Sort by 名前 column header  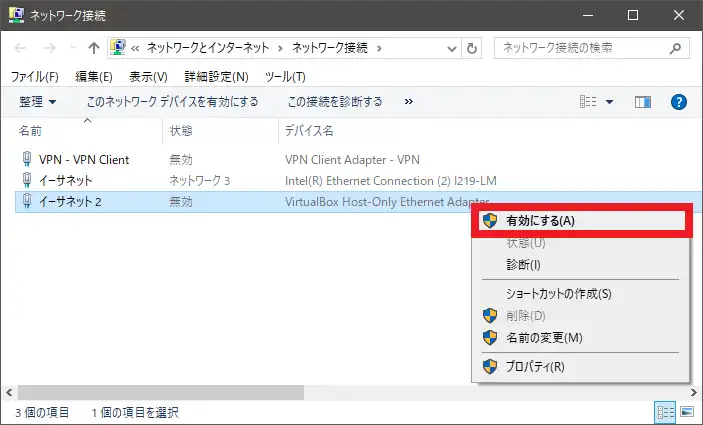pos(30,131)
